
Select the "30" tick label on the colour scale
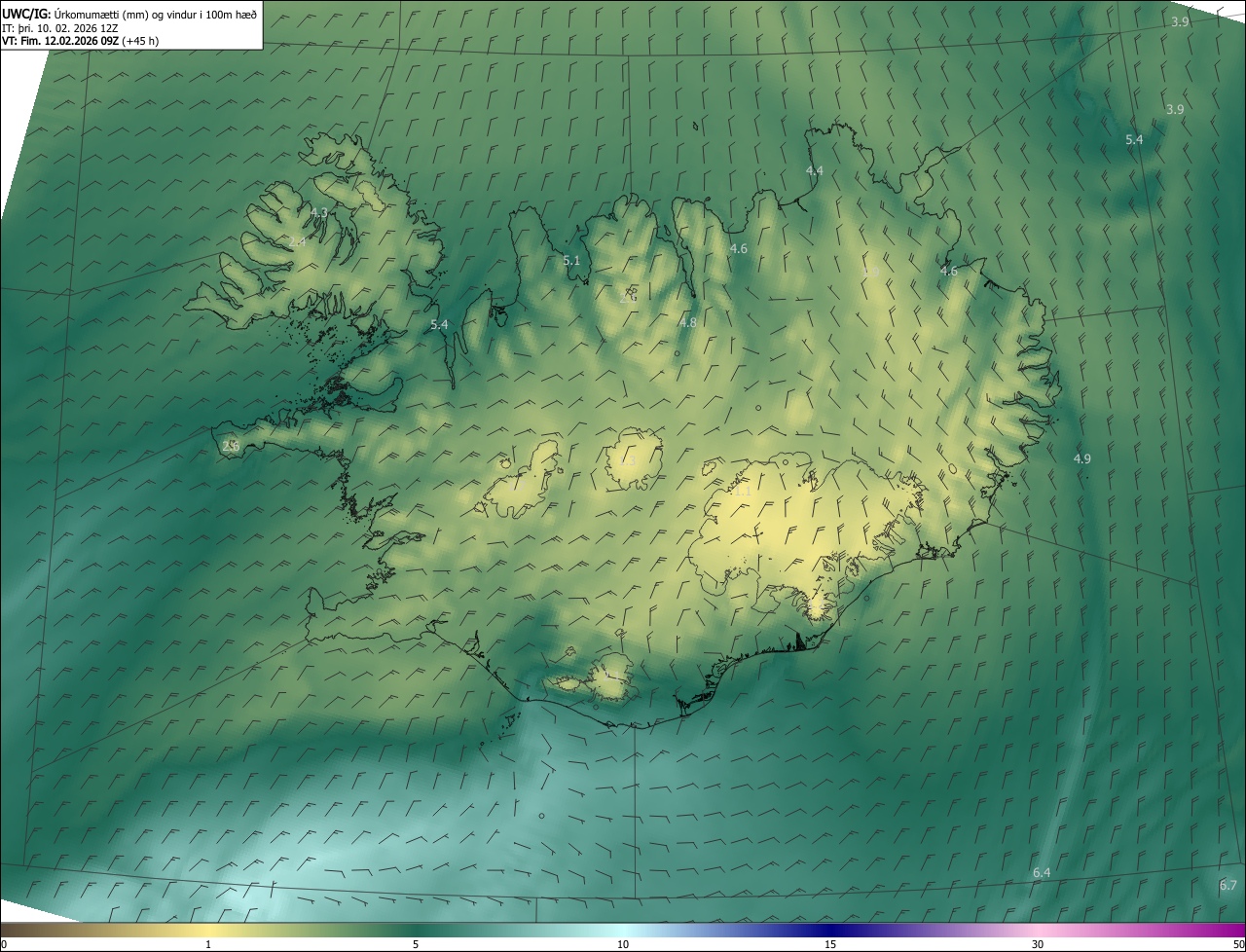1038,944
